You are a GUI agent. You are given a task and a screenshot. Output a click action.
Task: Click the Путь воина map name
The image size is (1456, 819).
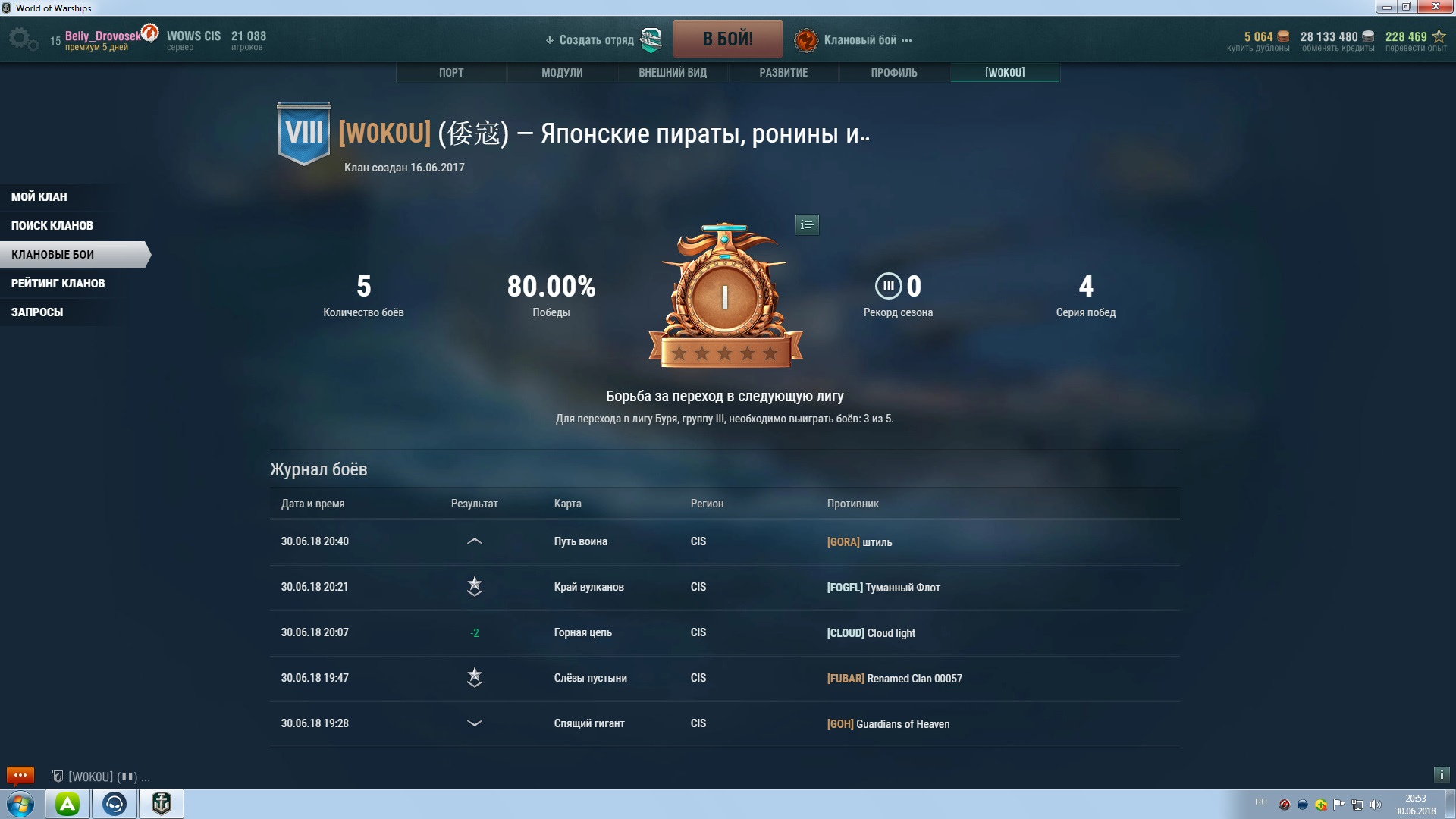click(580, 541)
